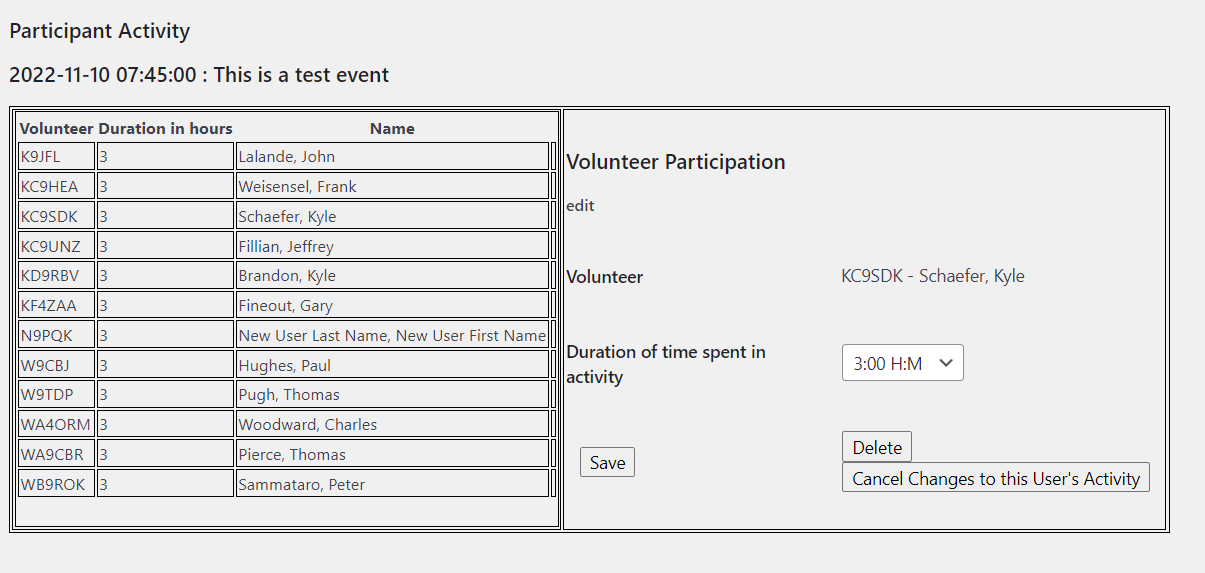The height and width of the screenshot is (573, 1205).
Task: Cancel Changes to this User's Activity
Action: click(995, 478)
